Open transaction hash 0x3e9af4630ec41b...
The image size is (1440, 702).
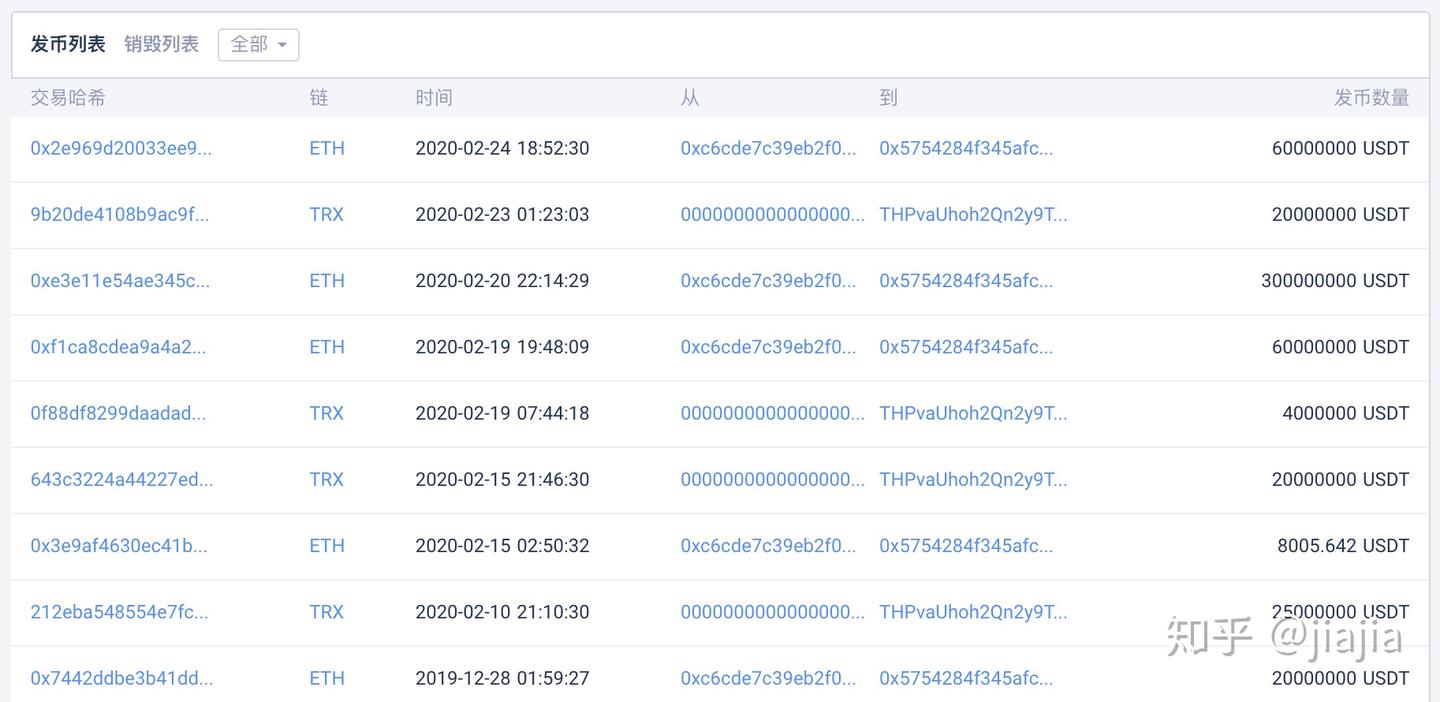point(119,546)
